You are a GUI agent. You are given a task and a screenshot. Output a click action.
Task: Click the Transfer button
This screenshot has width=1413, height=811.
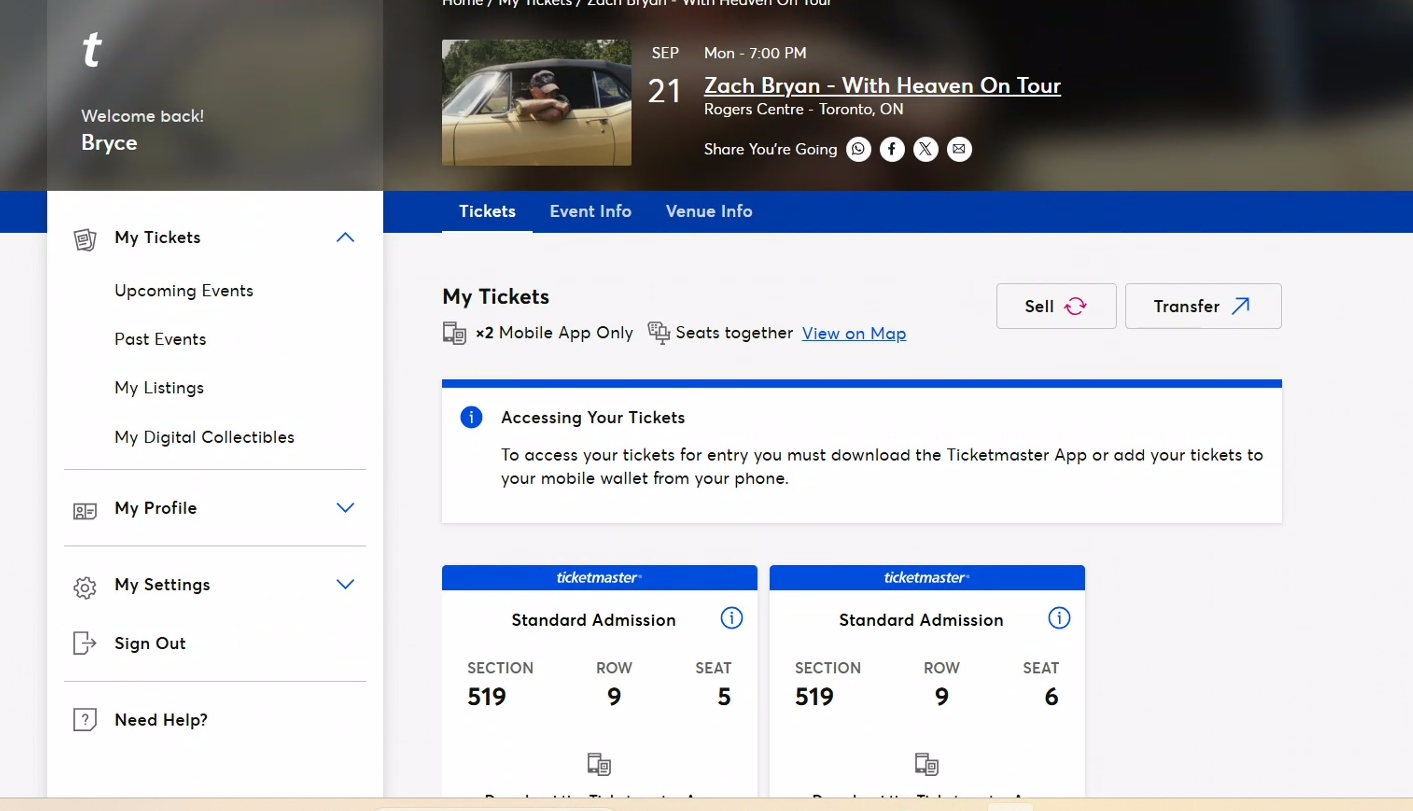pyautogui.click(x=1203, y=306)
